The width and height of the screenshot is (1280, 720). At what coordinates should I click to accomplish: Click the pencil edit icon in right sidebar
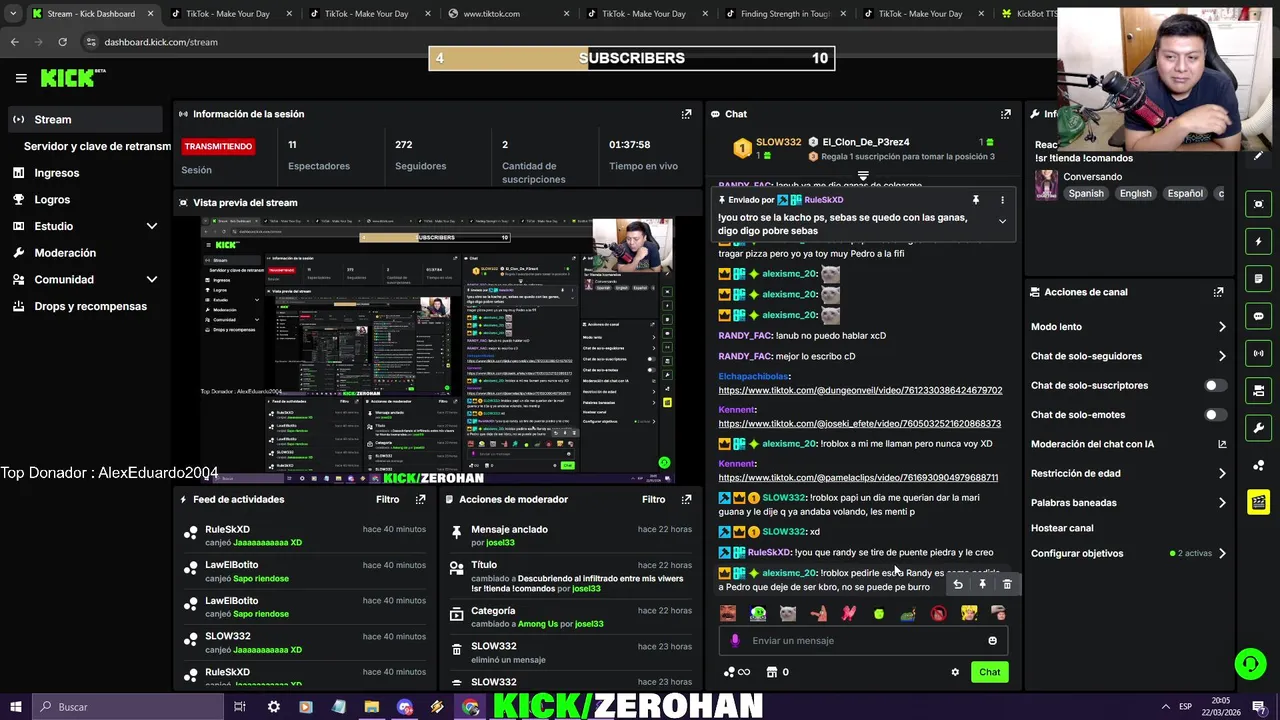click(1258, 155)
